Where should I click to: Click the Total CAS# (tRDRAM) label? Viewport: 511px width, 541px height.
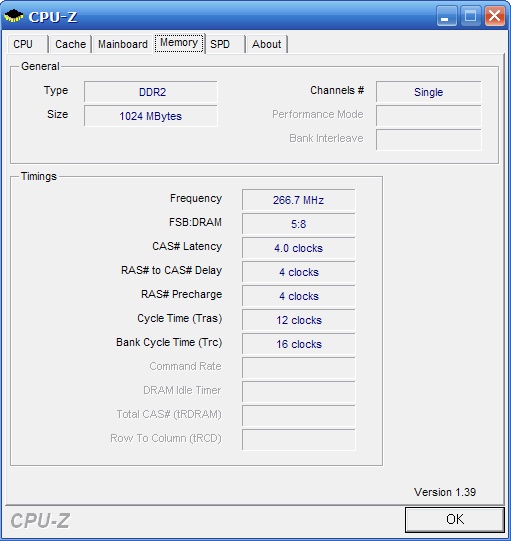coord(169,414)
